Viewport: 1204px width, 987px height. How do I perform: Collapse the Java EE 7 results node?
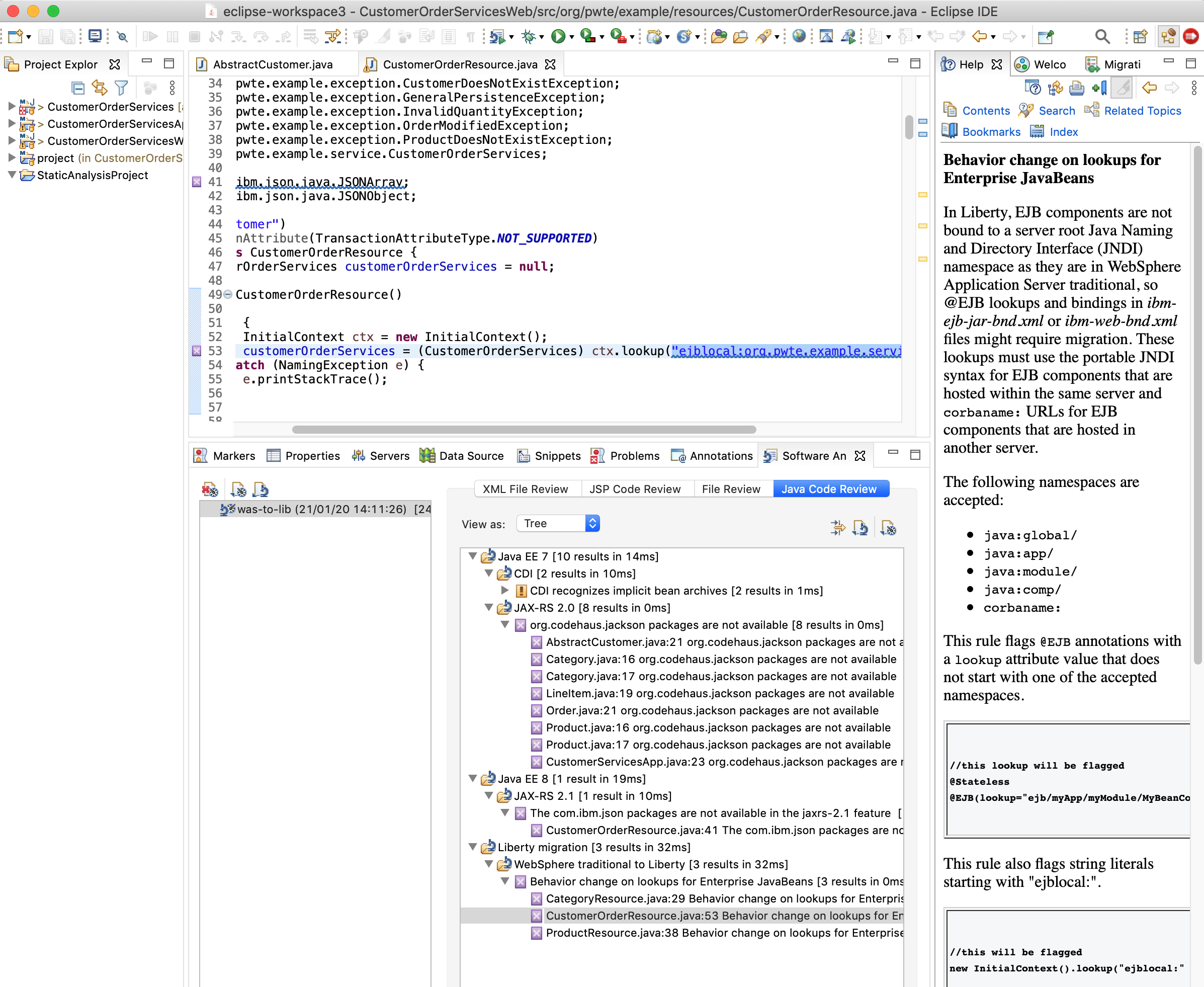click(x=472, y=556)
